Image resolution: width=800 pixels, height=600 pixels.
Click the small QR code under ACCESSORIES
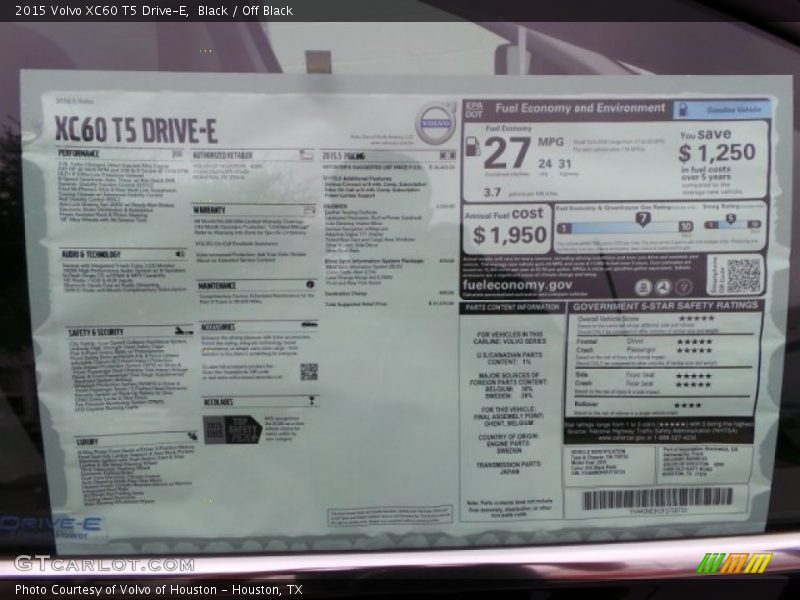point(309,371)
